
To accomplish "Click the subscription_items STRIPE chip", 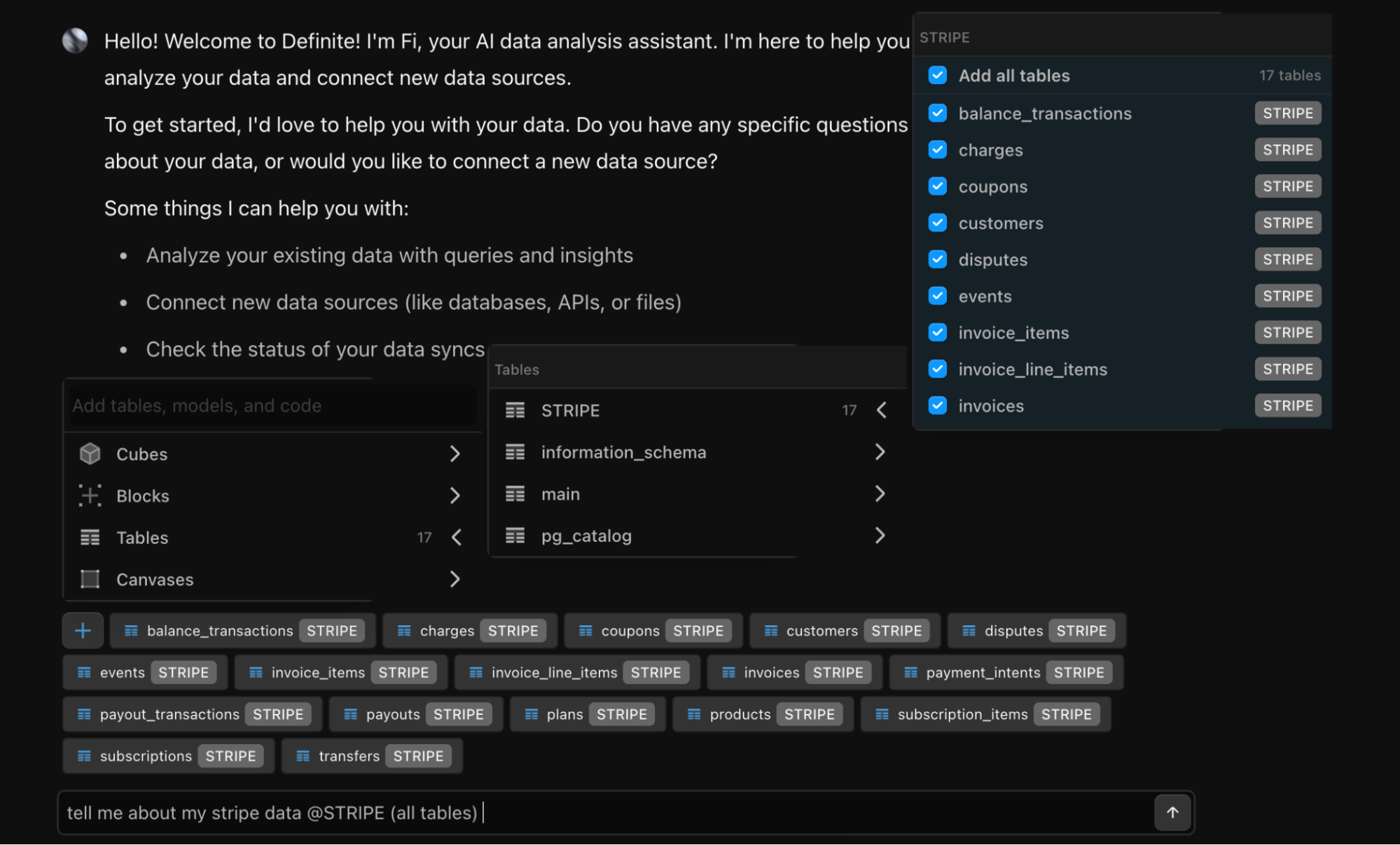I will [985, 715].
